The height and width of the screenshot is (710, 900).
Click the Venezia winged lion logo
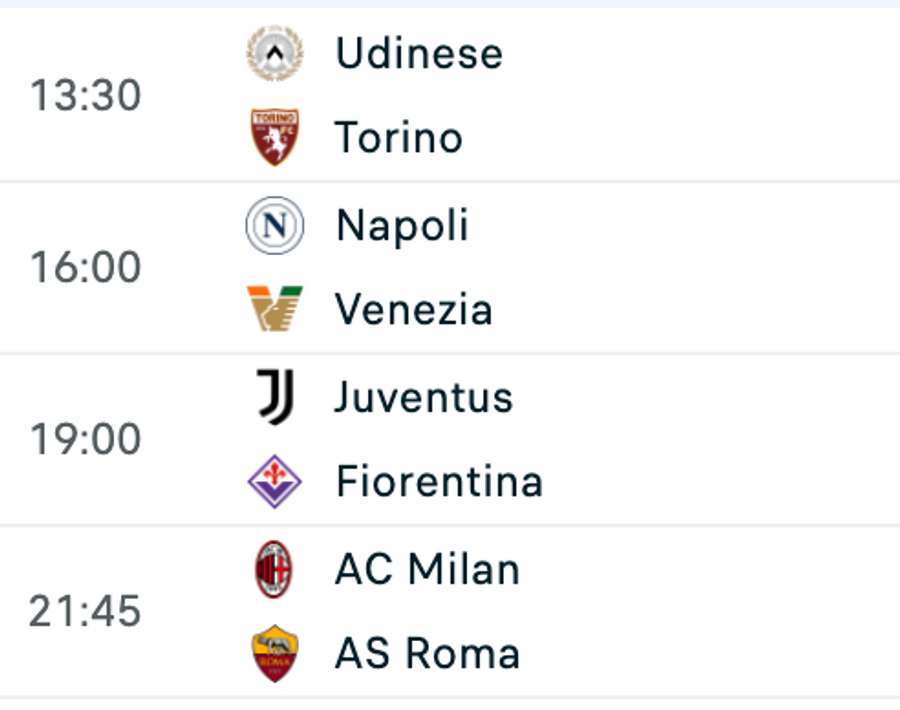275,309
